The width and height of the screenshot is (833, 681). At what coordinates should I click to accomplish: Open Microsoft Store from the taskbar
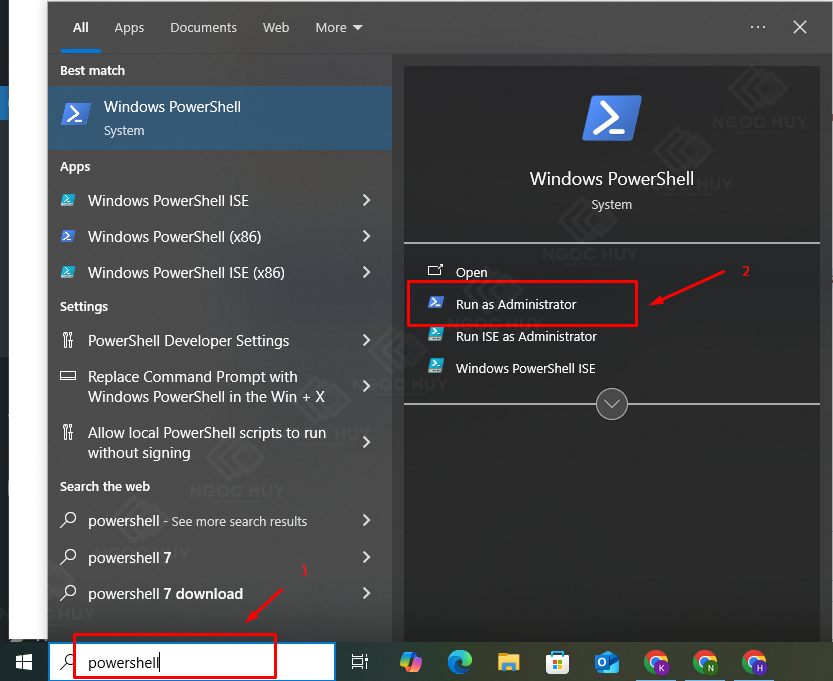pyautogui.click(x=557, y=662)
